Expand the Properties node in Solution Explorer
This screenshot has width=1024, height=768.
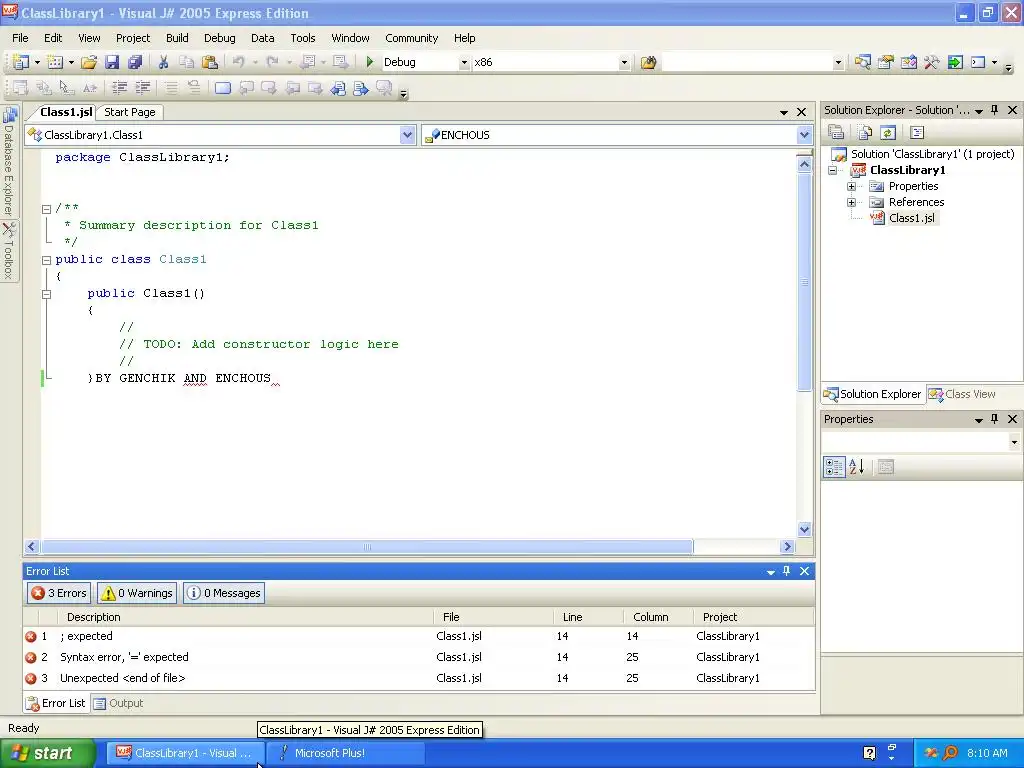click(x=851, y=186)
